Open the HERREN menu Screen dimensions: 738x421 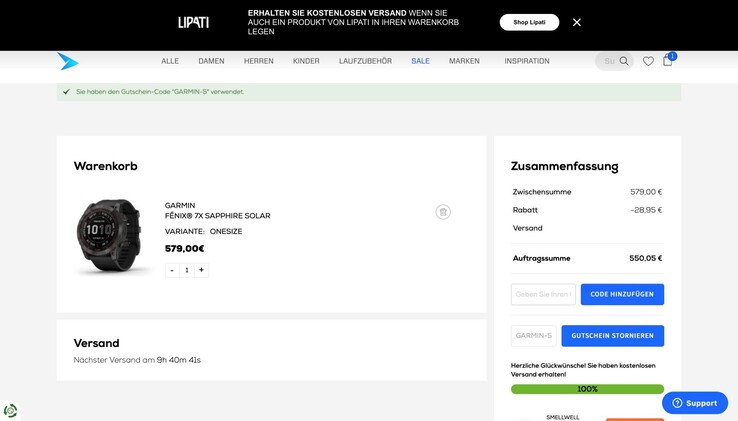(258, 61)
